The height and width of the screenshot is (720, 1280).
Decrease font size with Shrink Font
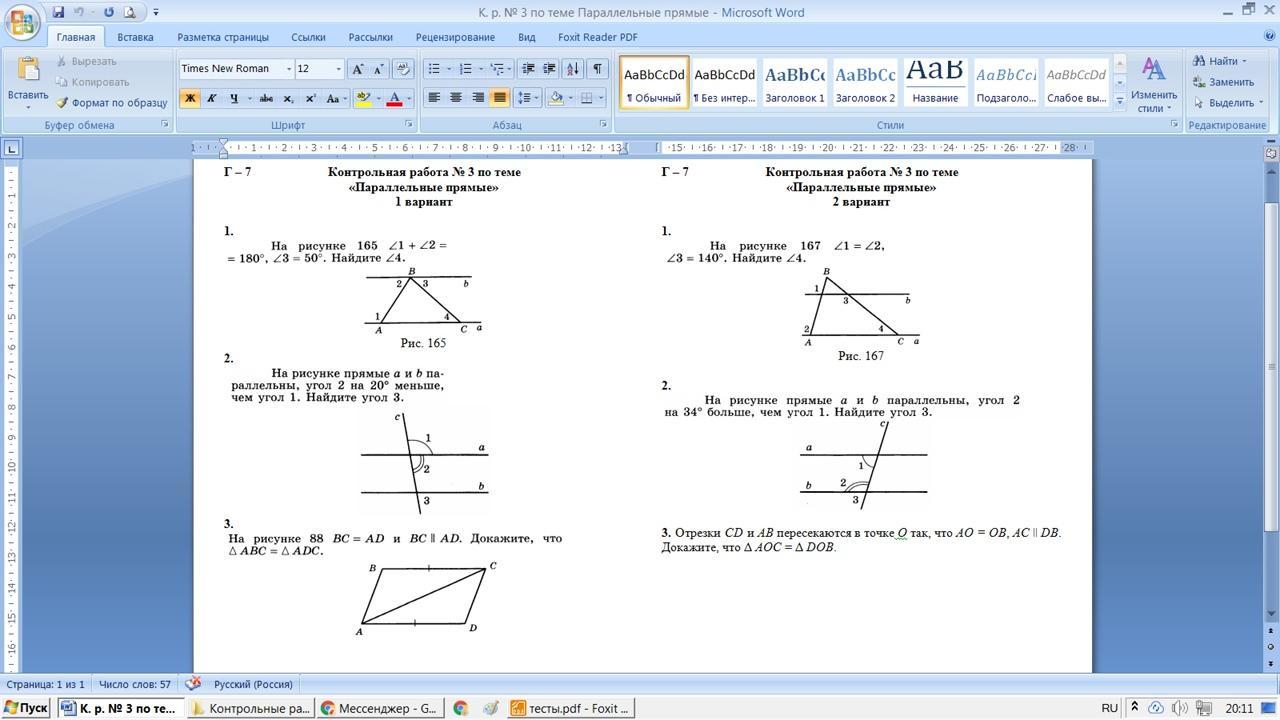379,69
